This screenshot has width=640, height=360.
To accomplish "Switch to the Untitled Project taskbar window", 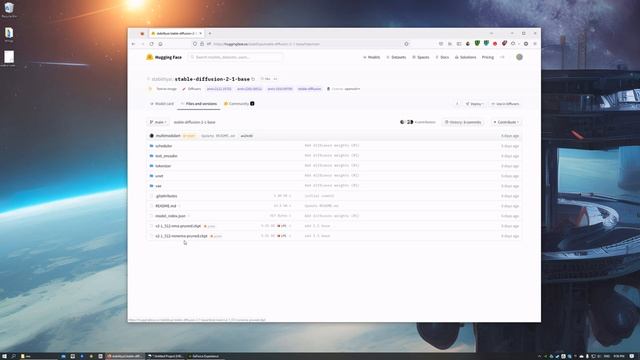I will (x=165, y=356).
